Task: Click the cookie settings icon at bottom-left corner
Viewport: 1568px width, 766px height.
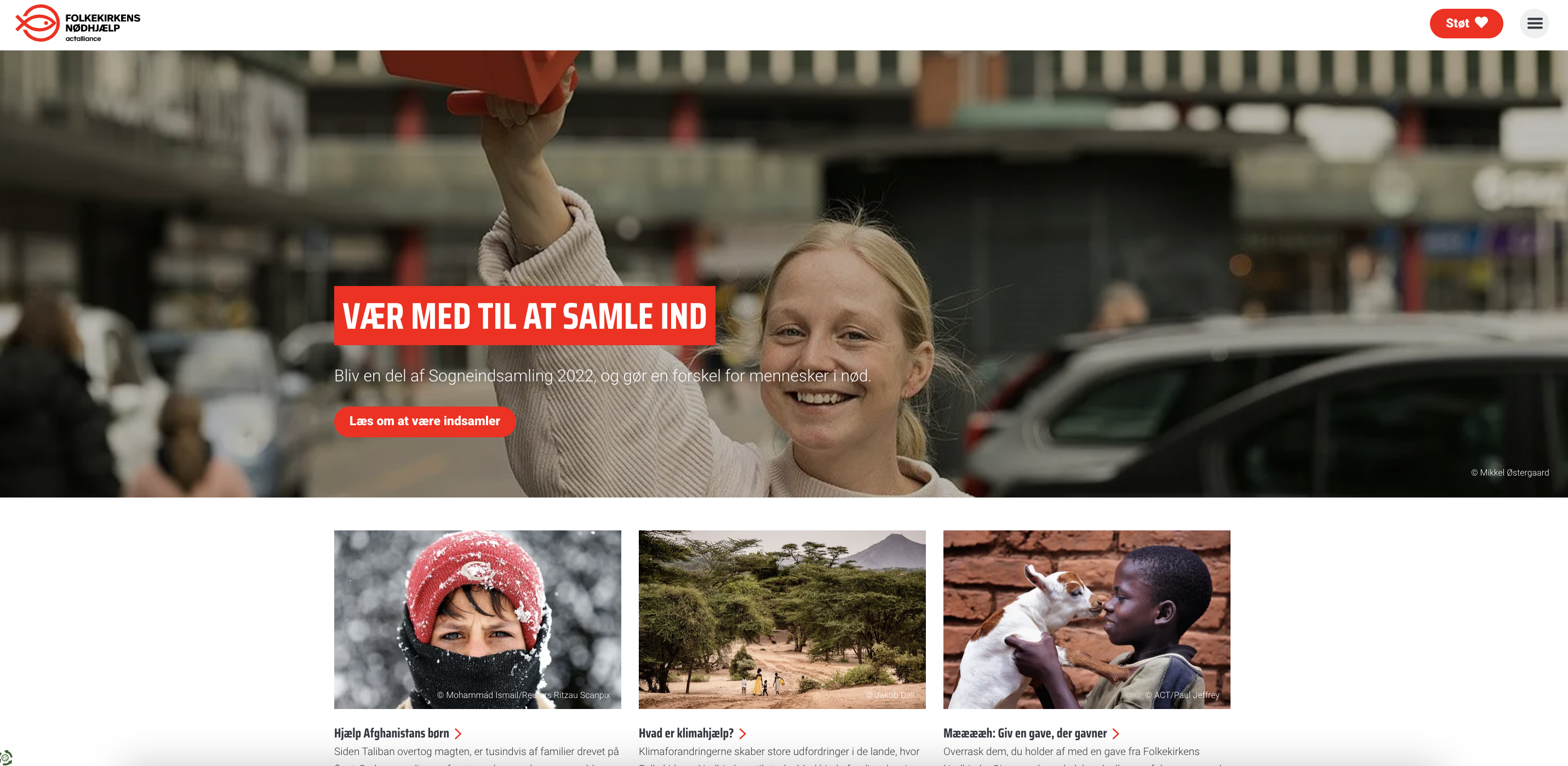Action: click(x=5, y=757)
